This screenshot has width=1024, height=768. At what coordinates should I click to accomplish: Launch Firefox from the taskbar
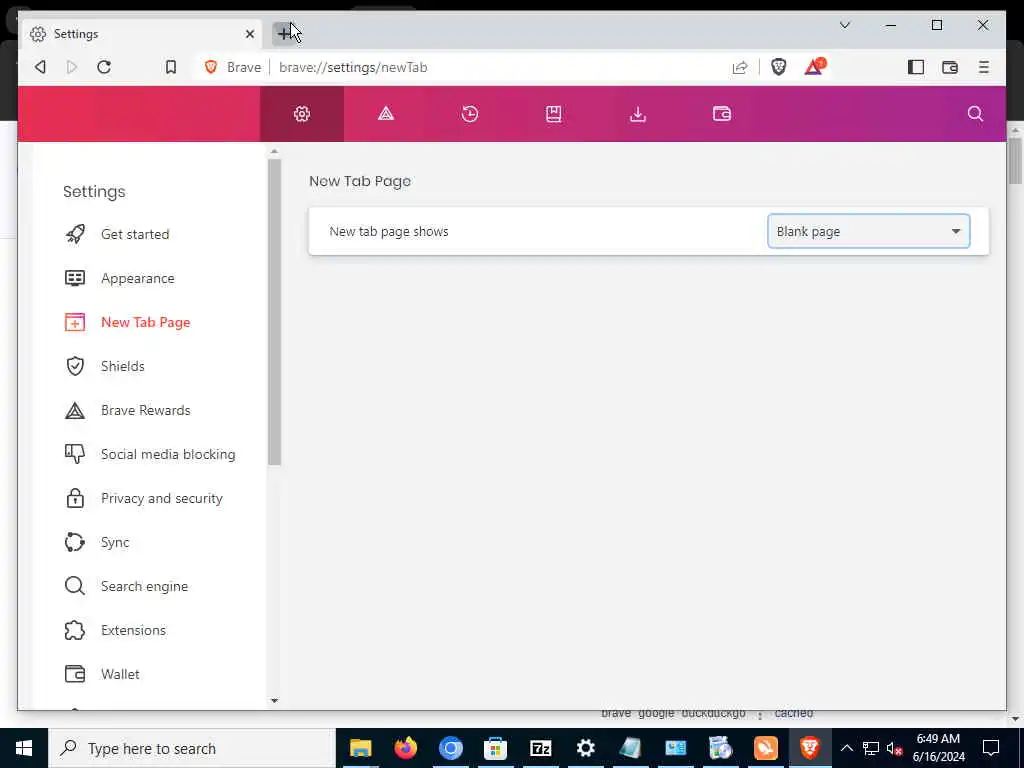(x=406, y=748)
